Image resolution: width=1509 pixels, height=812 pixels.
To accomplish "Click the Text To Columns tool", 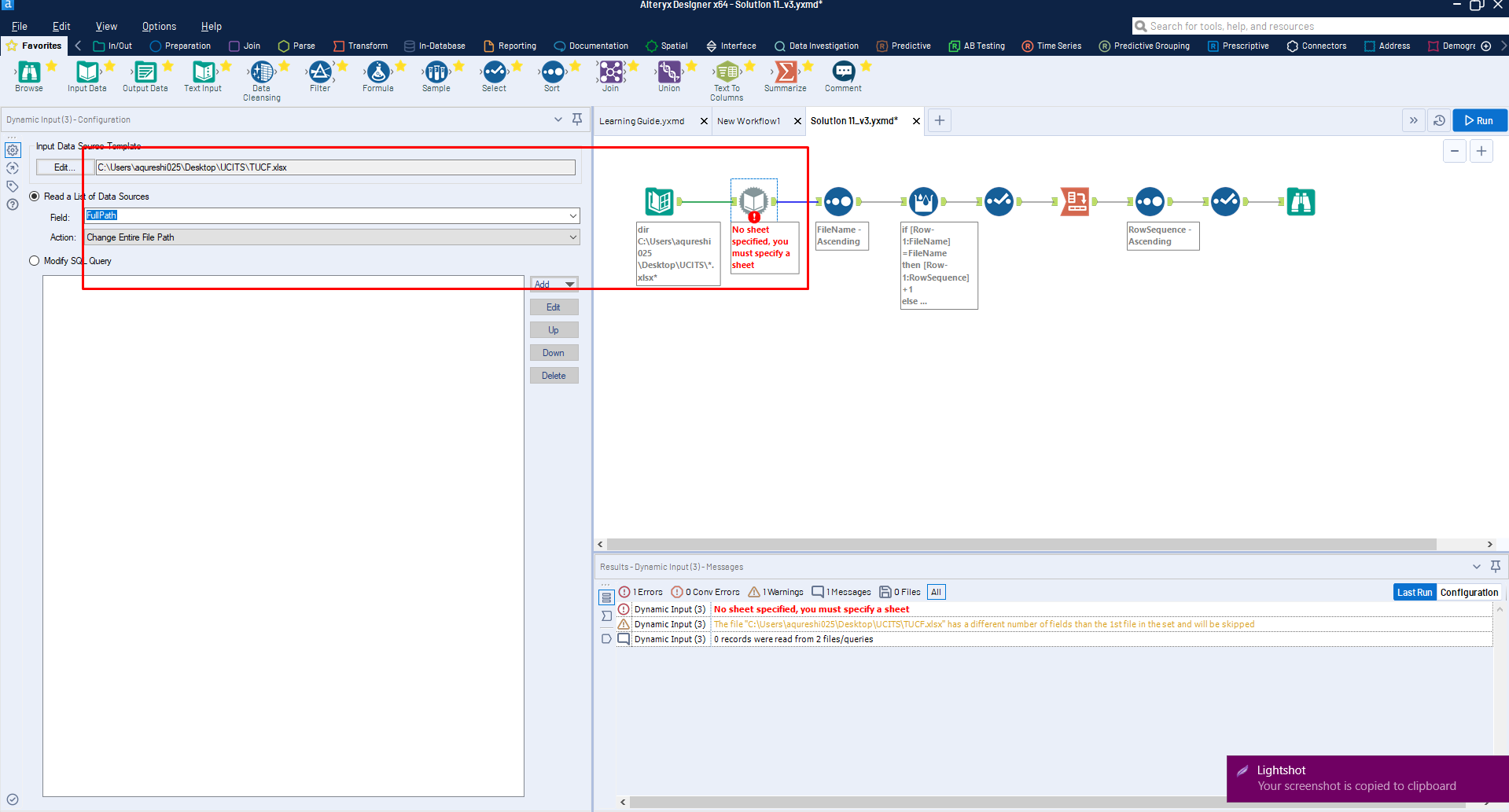I will click(727, 73).
